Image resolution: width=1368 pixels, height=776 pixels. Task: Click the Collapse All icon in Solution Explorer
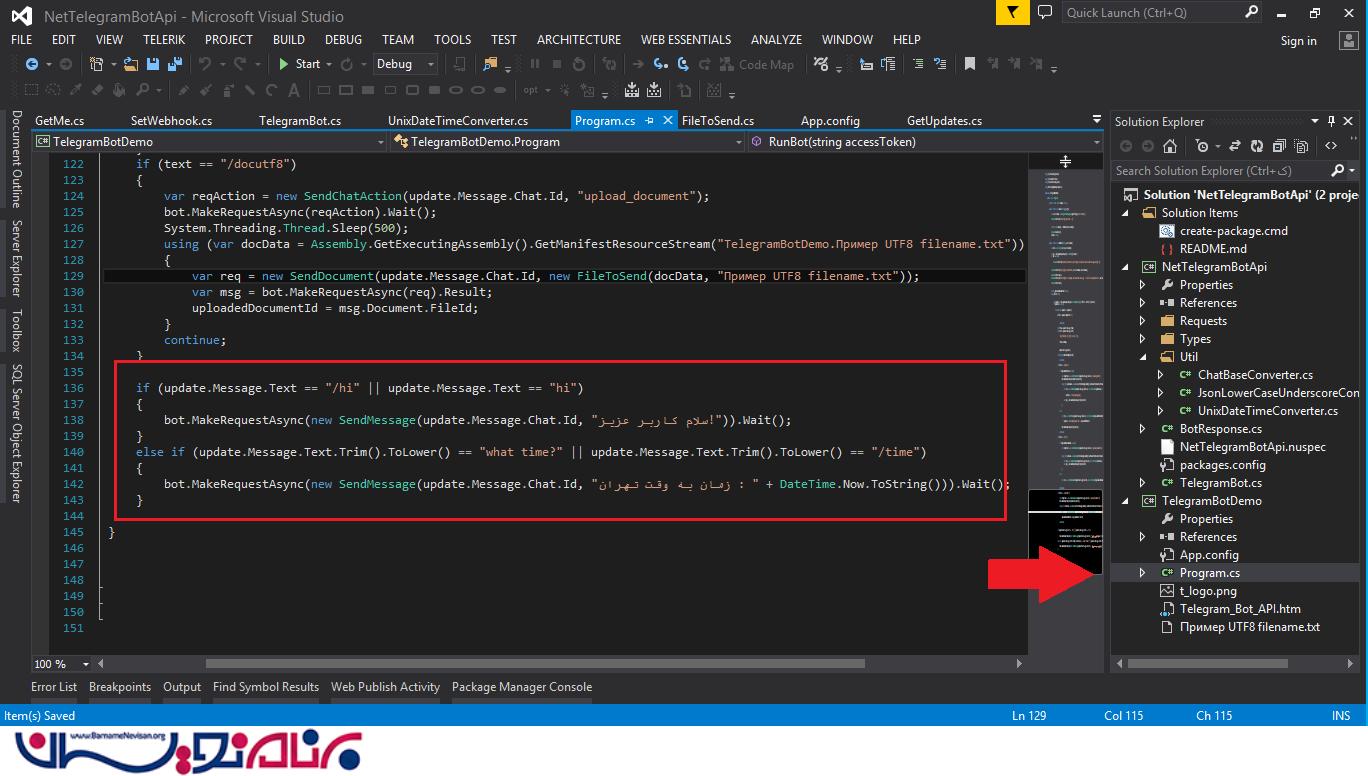click(1279, 146)
